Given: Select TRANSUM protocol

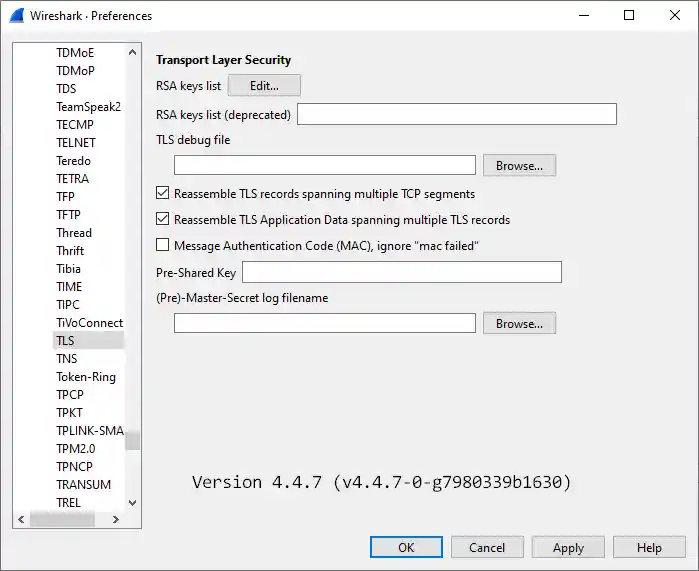Looking at the screenshot, I should click(83, 485).
